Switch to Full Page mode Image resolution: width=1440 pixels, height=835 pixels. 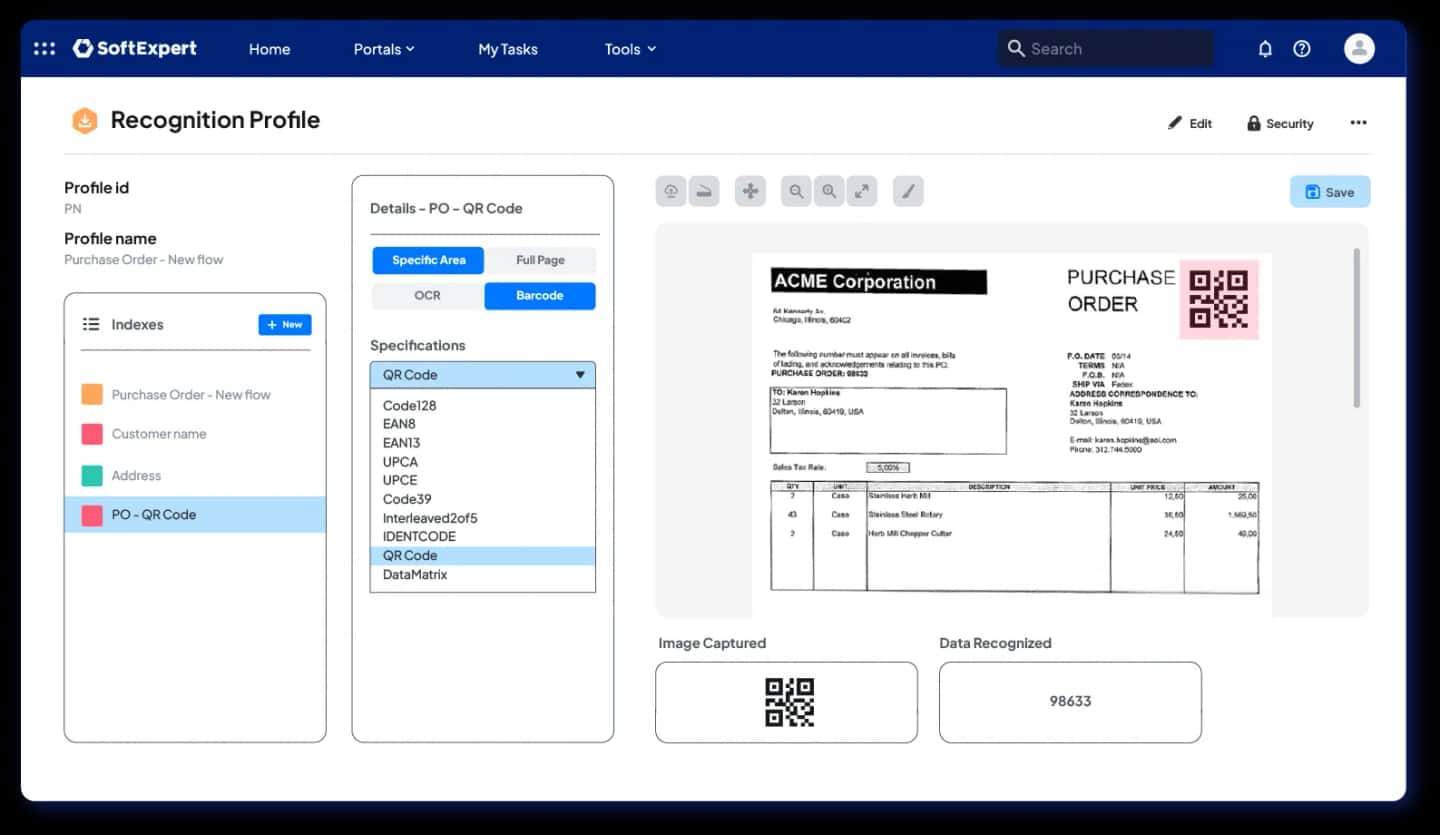[540, 260]
